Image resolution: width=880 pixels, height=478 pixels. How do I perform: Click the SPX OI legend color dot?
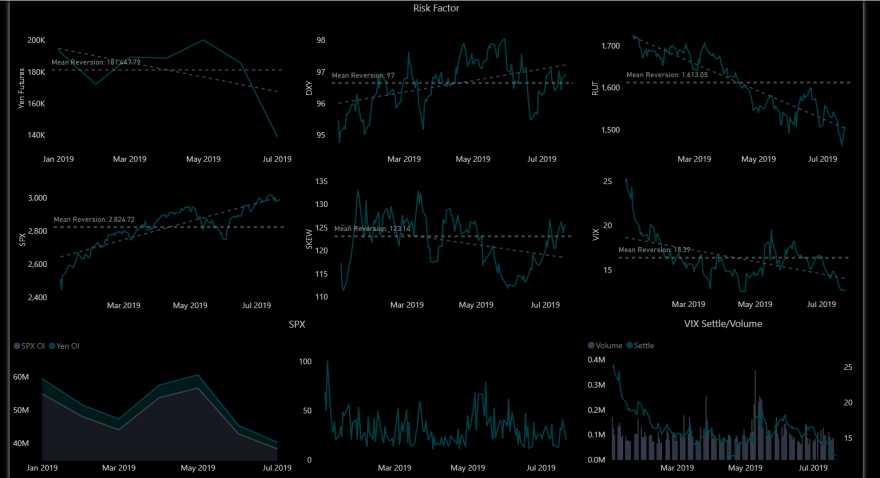click(x=17, y=346)
